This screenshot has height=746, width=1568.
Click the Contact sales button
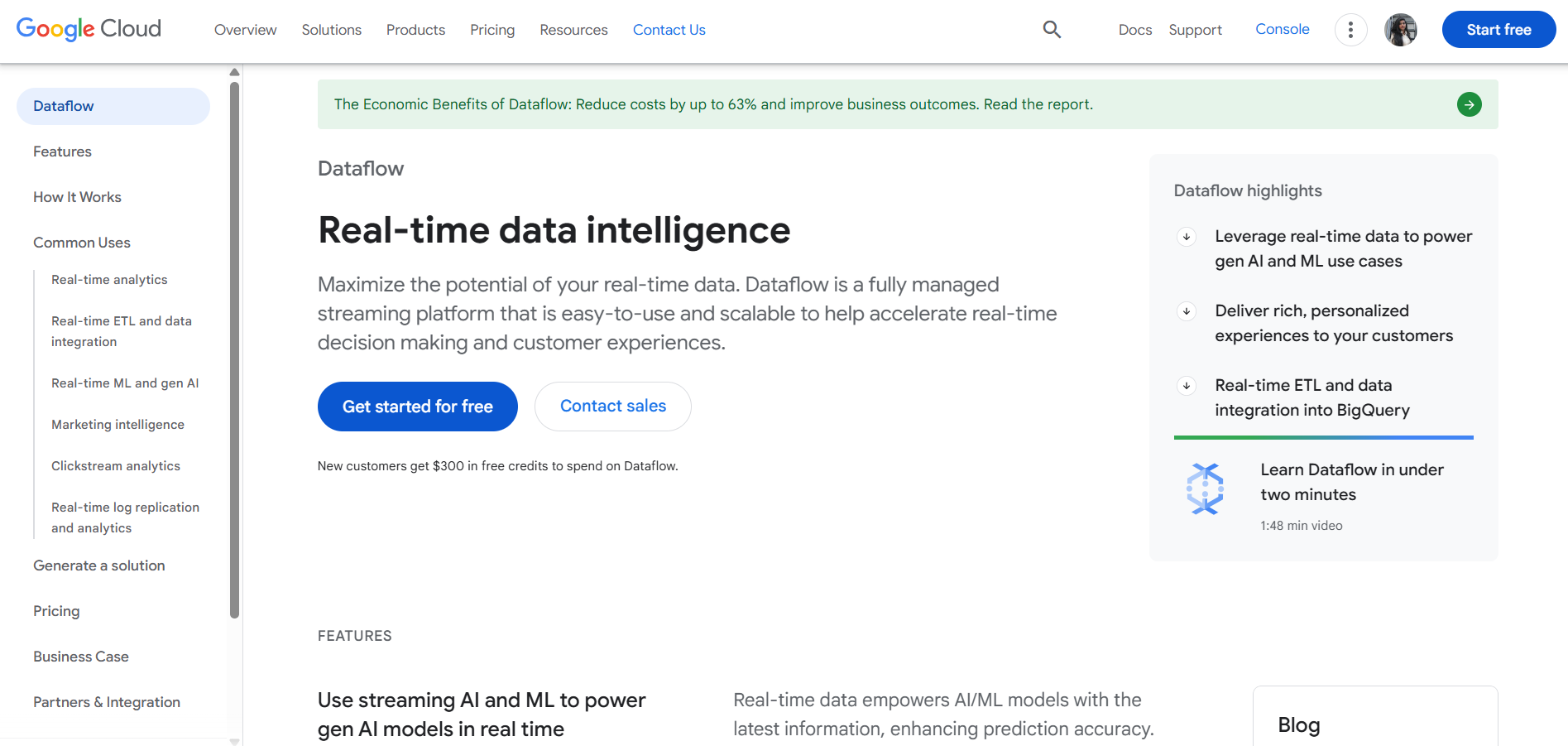coord(612,406)
